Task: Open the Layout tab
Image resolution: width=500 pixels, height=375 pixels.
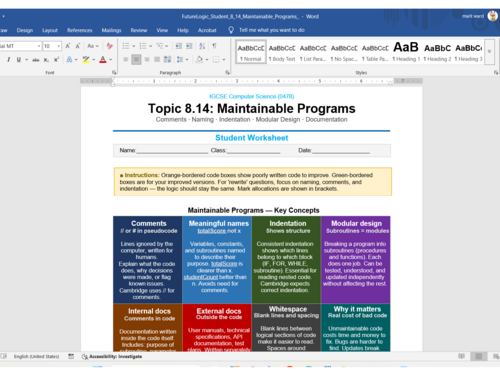Action: pos(50,30)
